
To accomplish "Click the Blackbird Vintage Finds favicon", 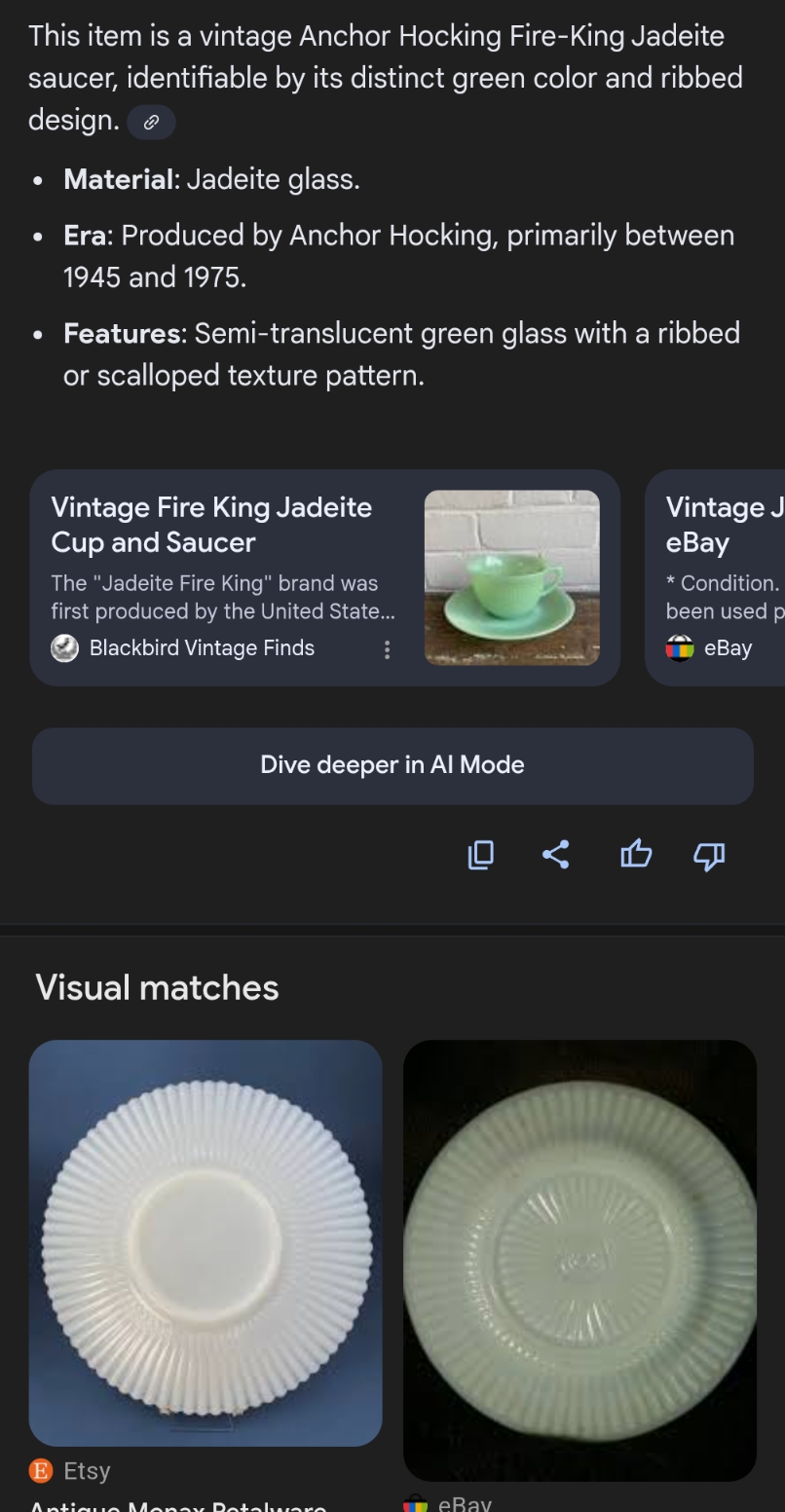I will 64,648.
